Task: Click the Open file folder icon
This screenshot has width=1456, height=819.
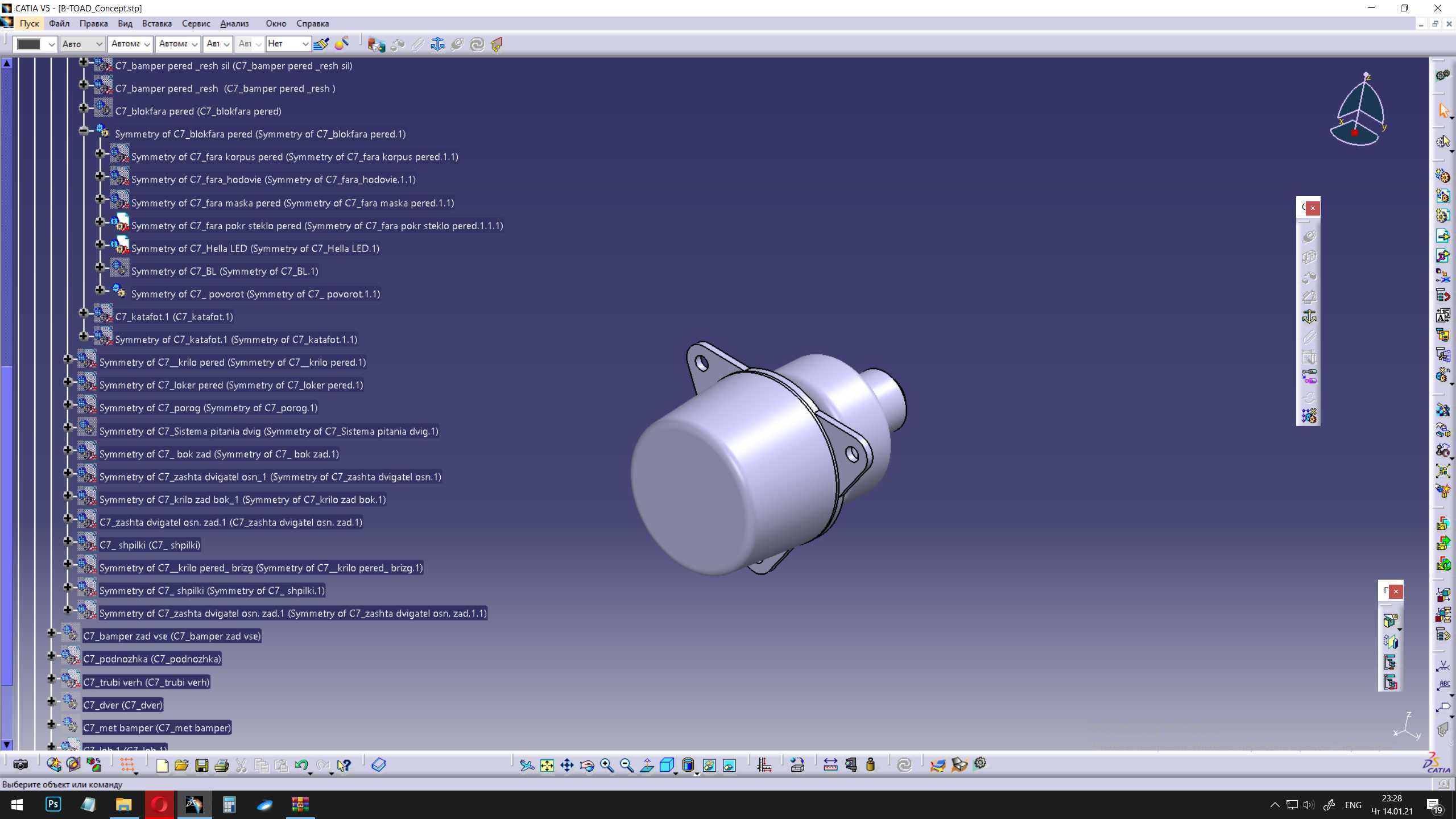Action: (x=182, y=766)
